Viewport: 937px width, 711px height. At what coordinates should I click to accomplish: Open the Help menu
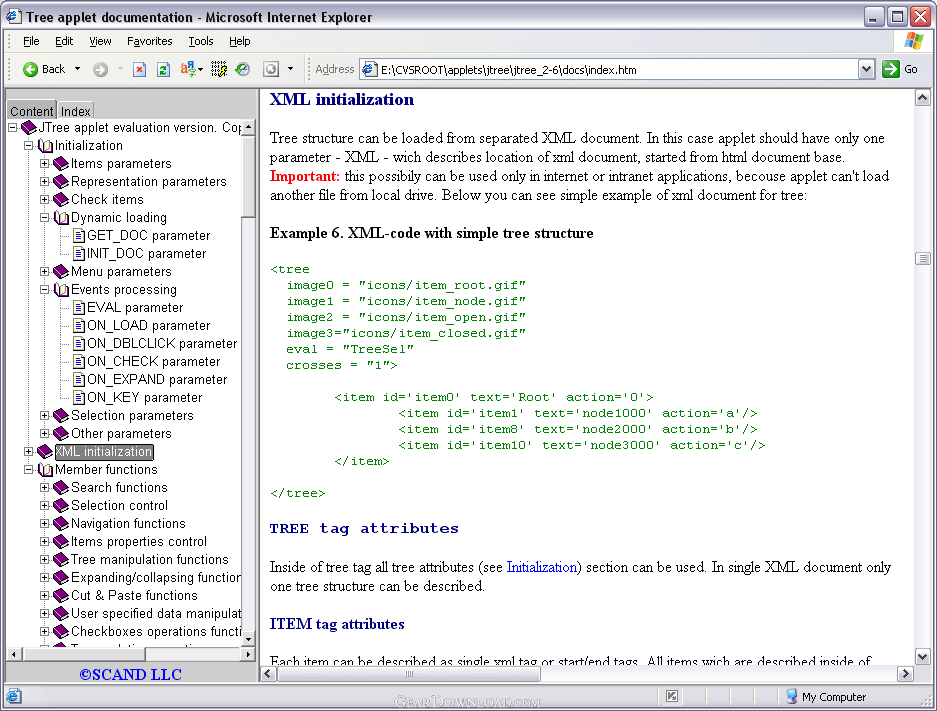[x=240, y=41]
